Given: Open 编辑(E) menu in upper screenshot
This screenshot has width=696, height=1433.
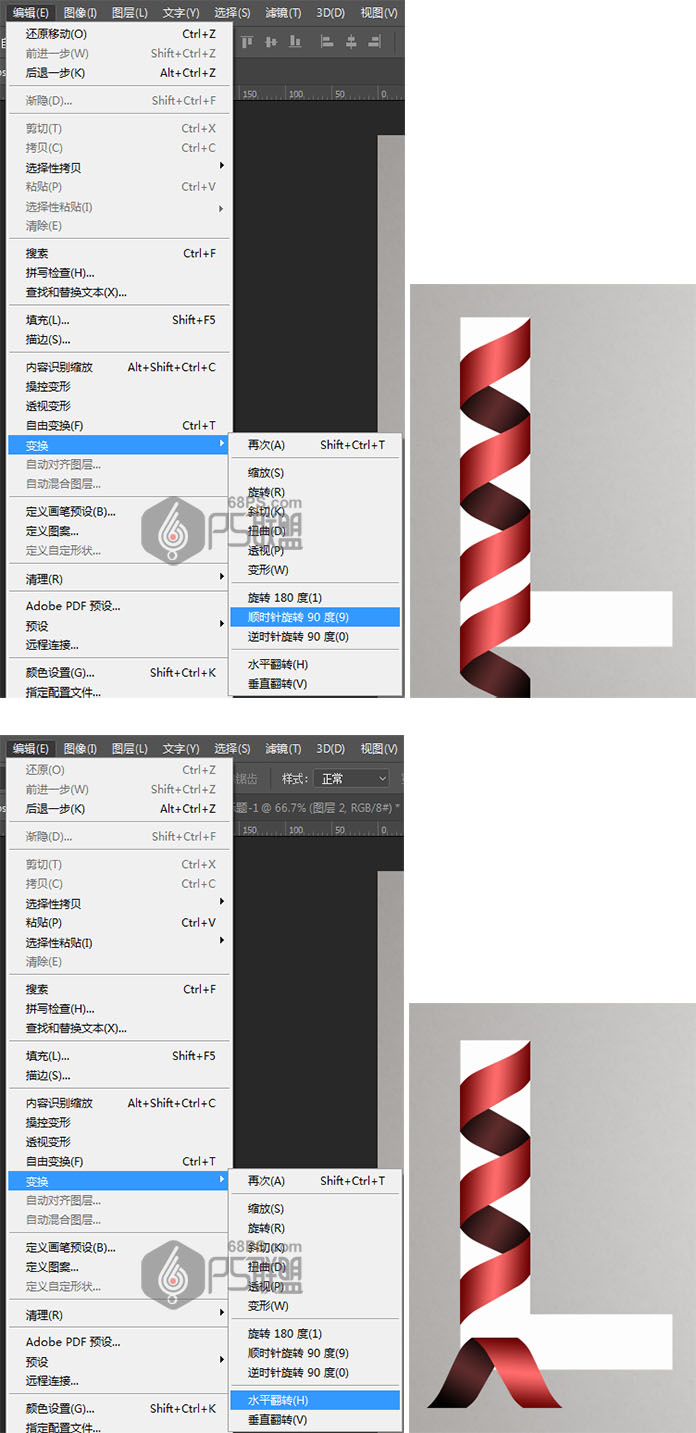Looking at the screenshot, I should click(x=31, y=12).
